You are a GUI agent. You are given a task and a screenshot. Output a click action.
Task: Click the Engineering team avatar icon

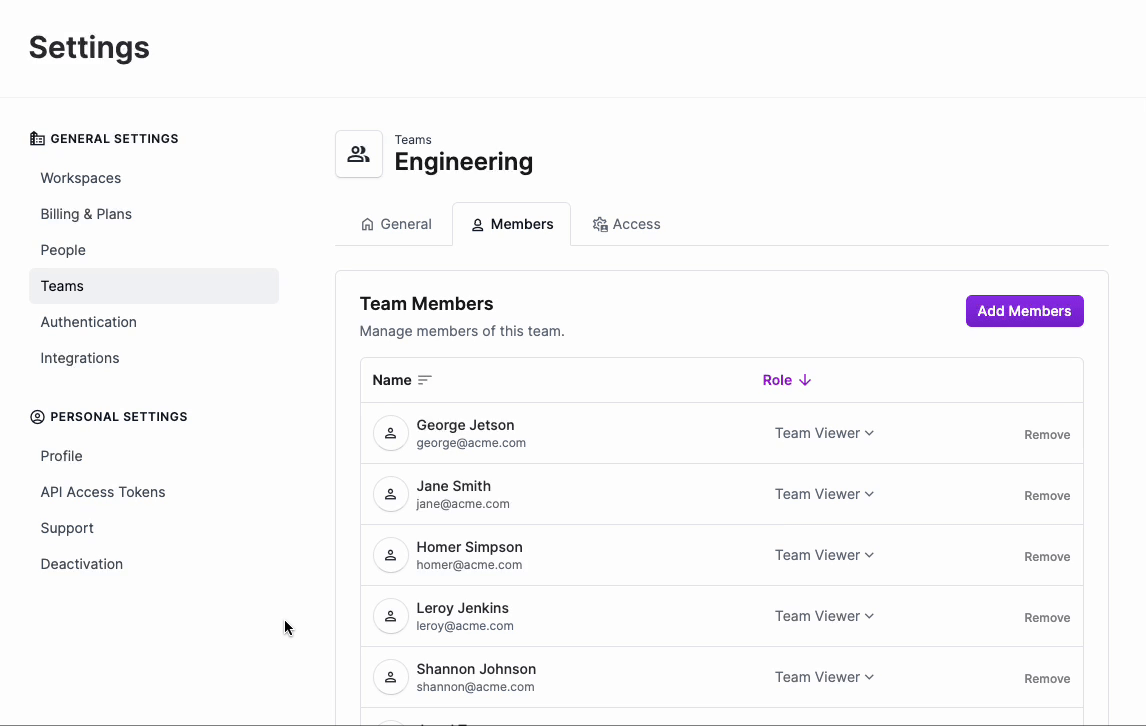(358, 153)
